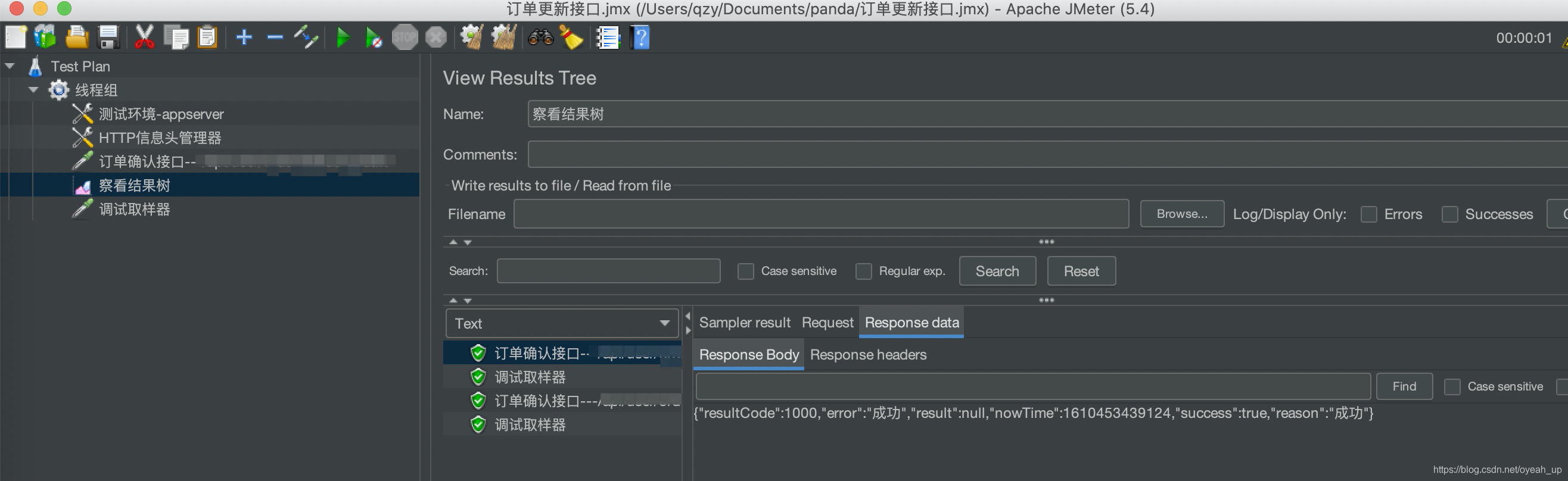Viewport: 1568px width, 481px height.
Task: Click the results pane left-collapse arrow
Action: (688, 316)
